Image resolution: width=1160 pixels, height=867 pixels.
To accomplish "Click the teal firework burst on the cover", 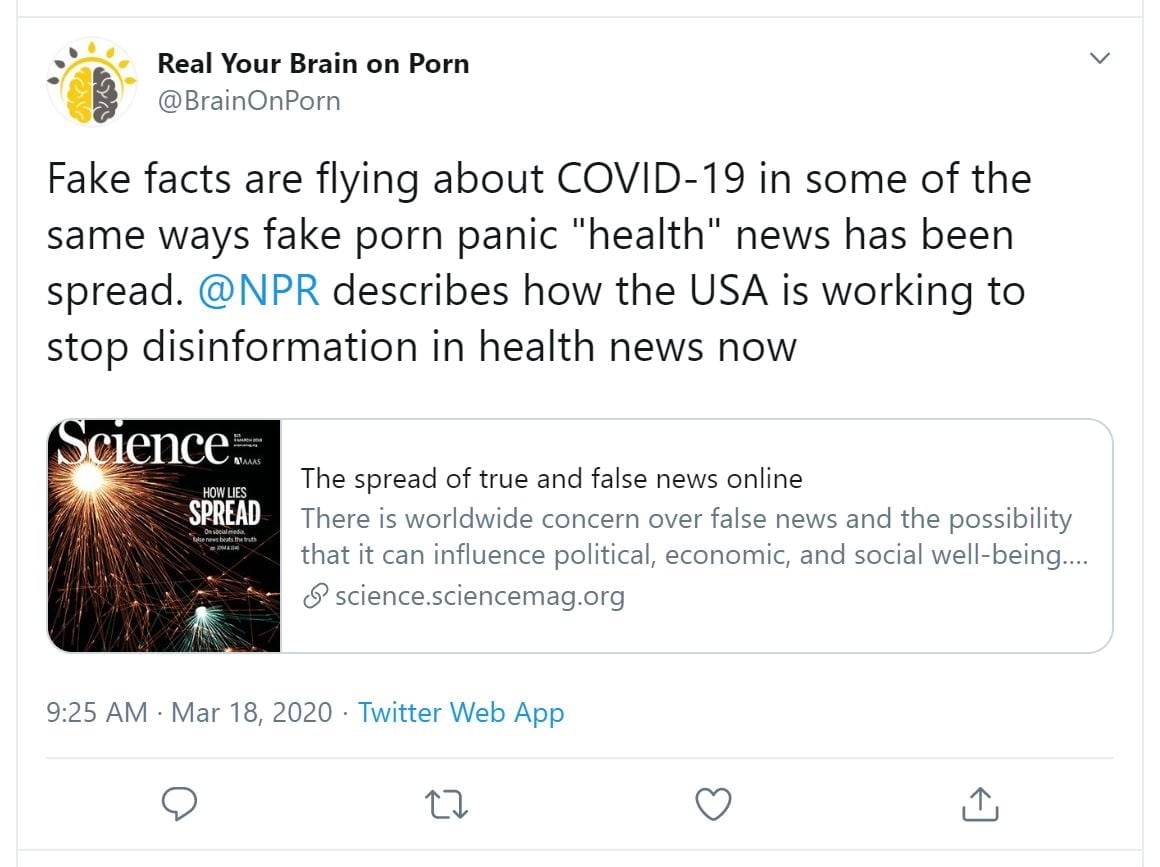I will pos(203,613).
